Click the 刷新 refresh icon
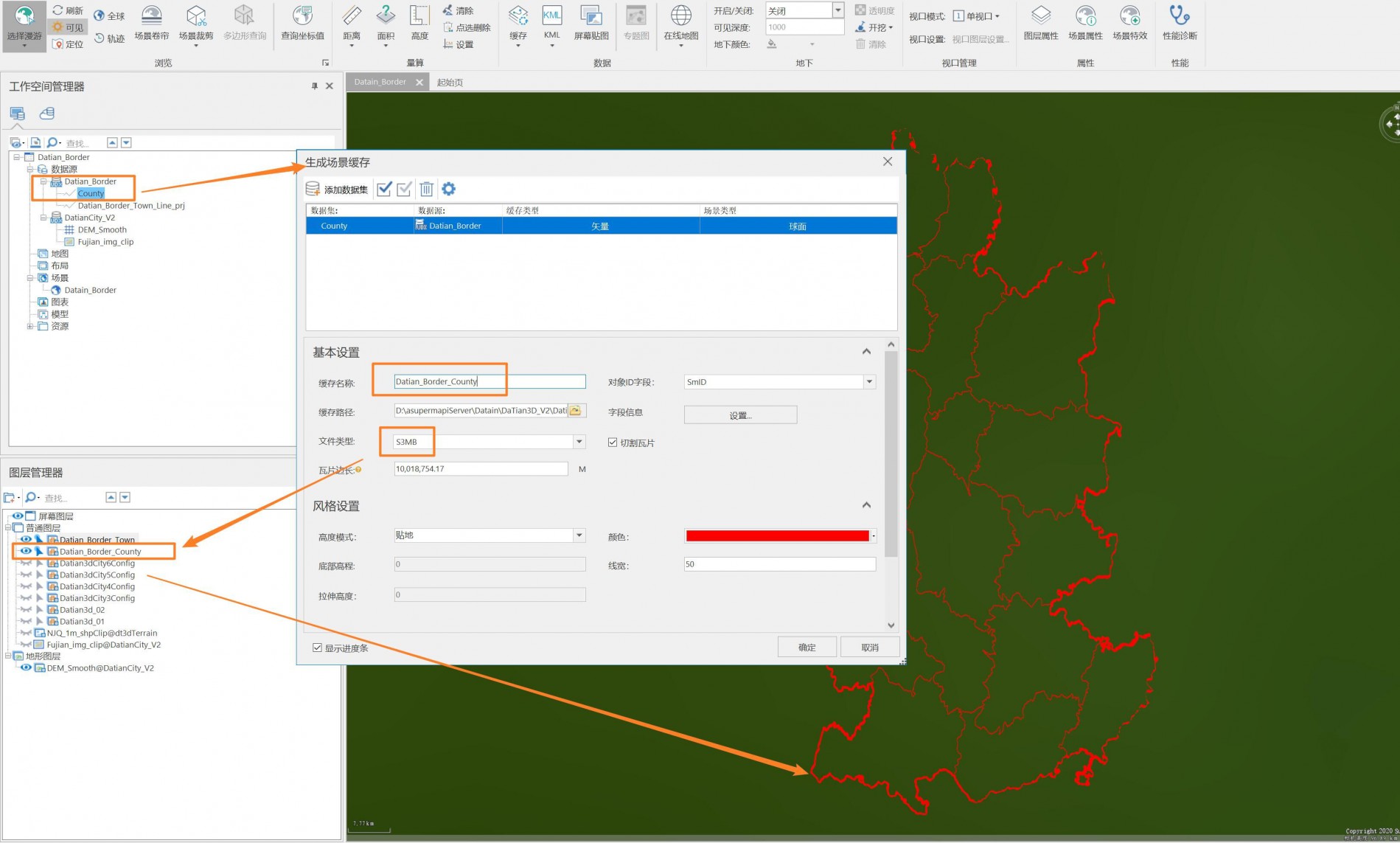Screen dimensions: 1400x843 coord(58,10)
